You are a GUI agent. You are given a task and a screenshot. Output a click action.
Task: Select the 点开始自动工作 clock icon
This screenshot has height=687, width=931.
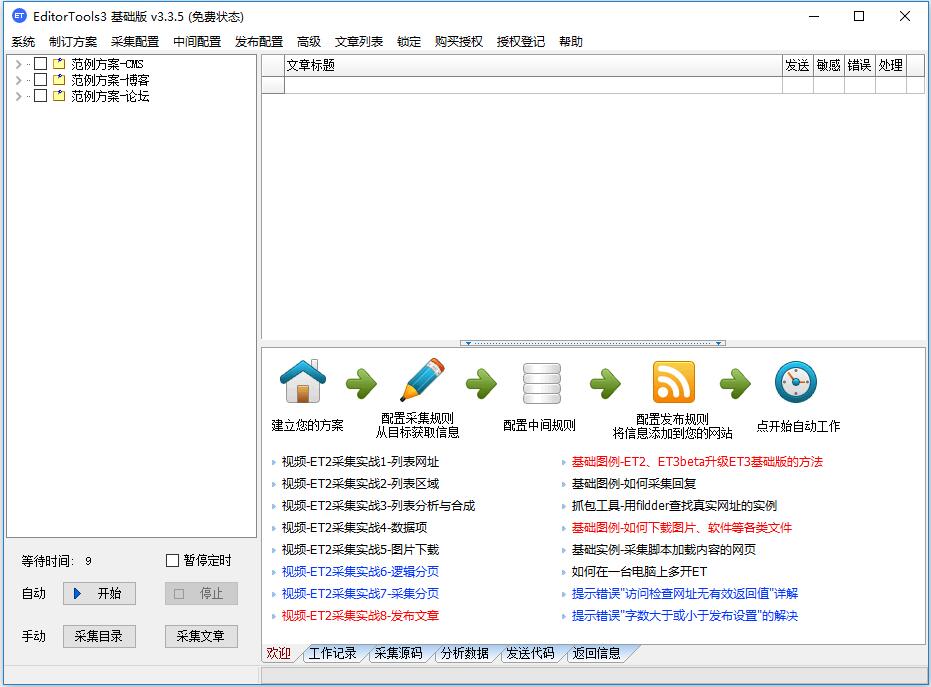pos(795,382)
